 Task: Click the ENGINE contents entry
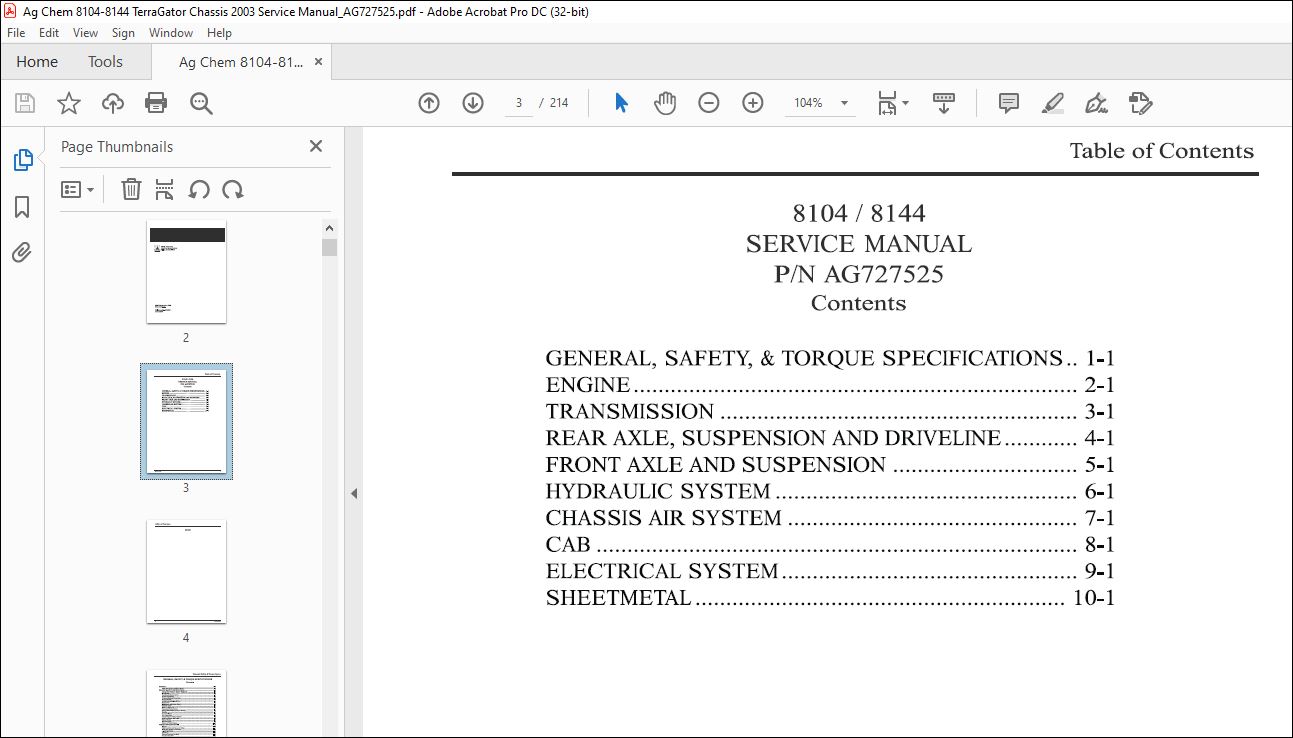coord(830,385)
